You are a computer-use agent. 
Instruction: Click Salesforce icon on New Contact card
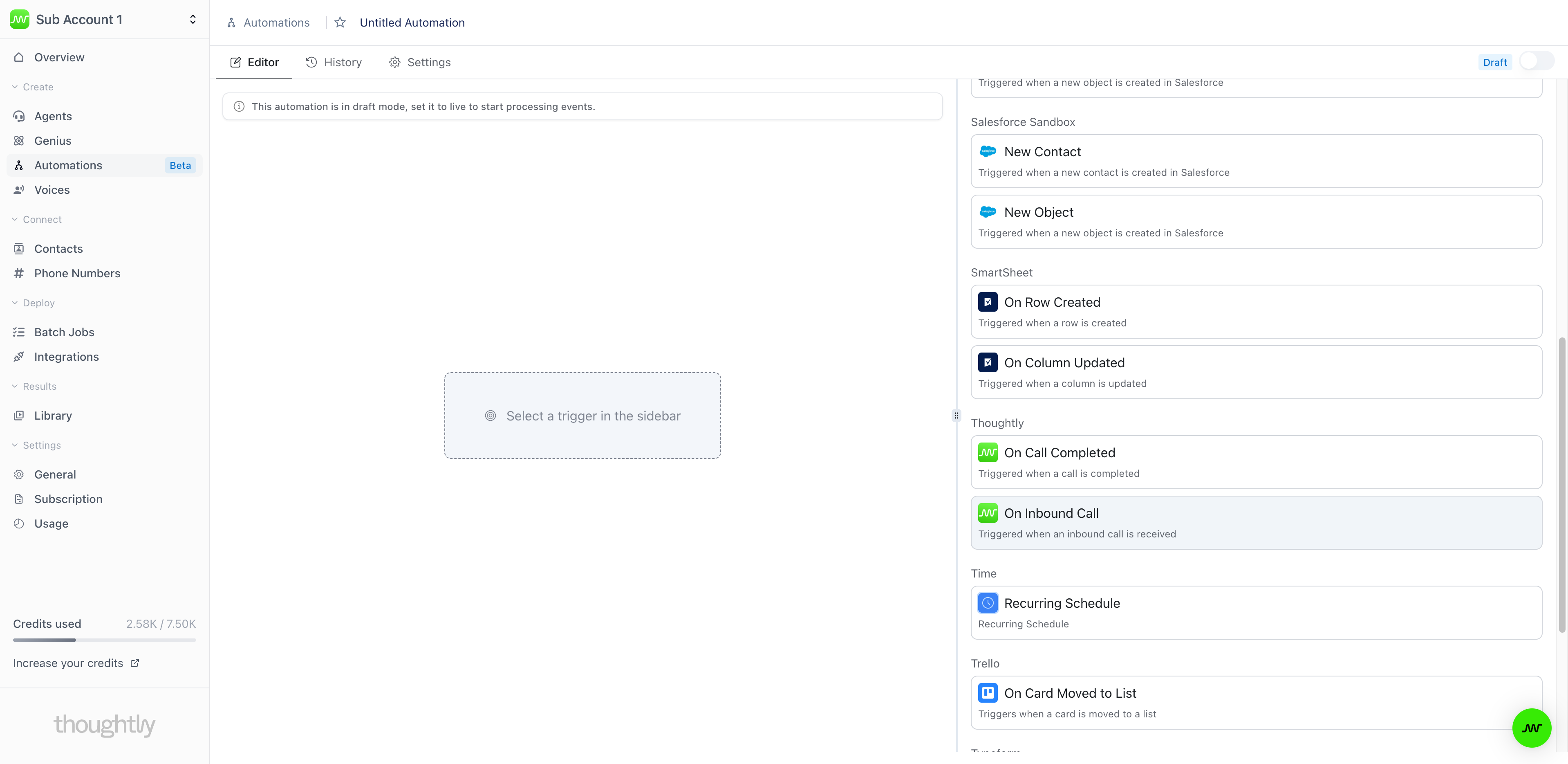tap(987, 151)
